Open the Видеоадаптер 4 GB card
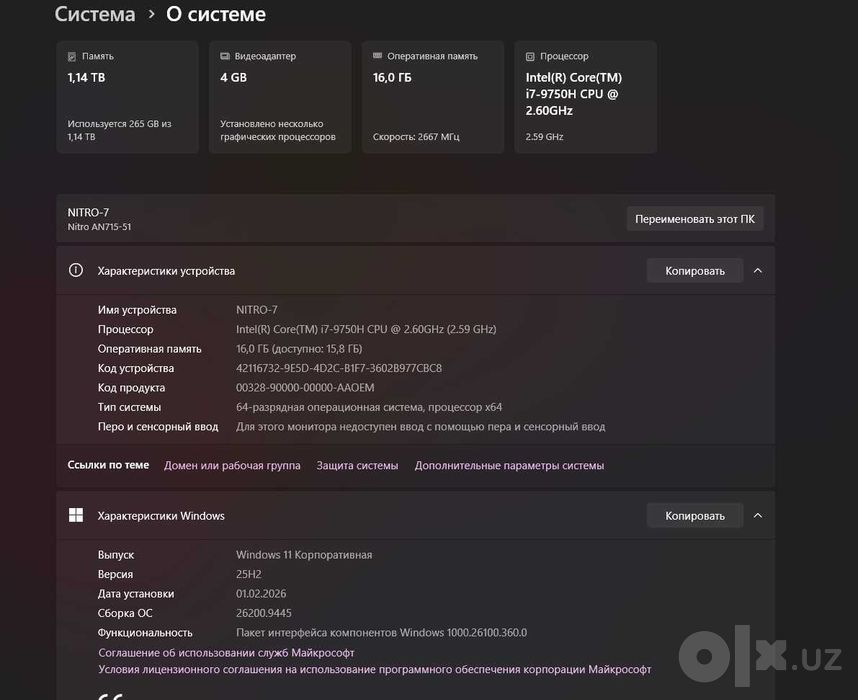 (280, 97)
